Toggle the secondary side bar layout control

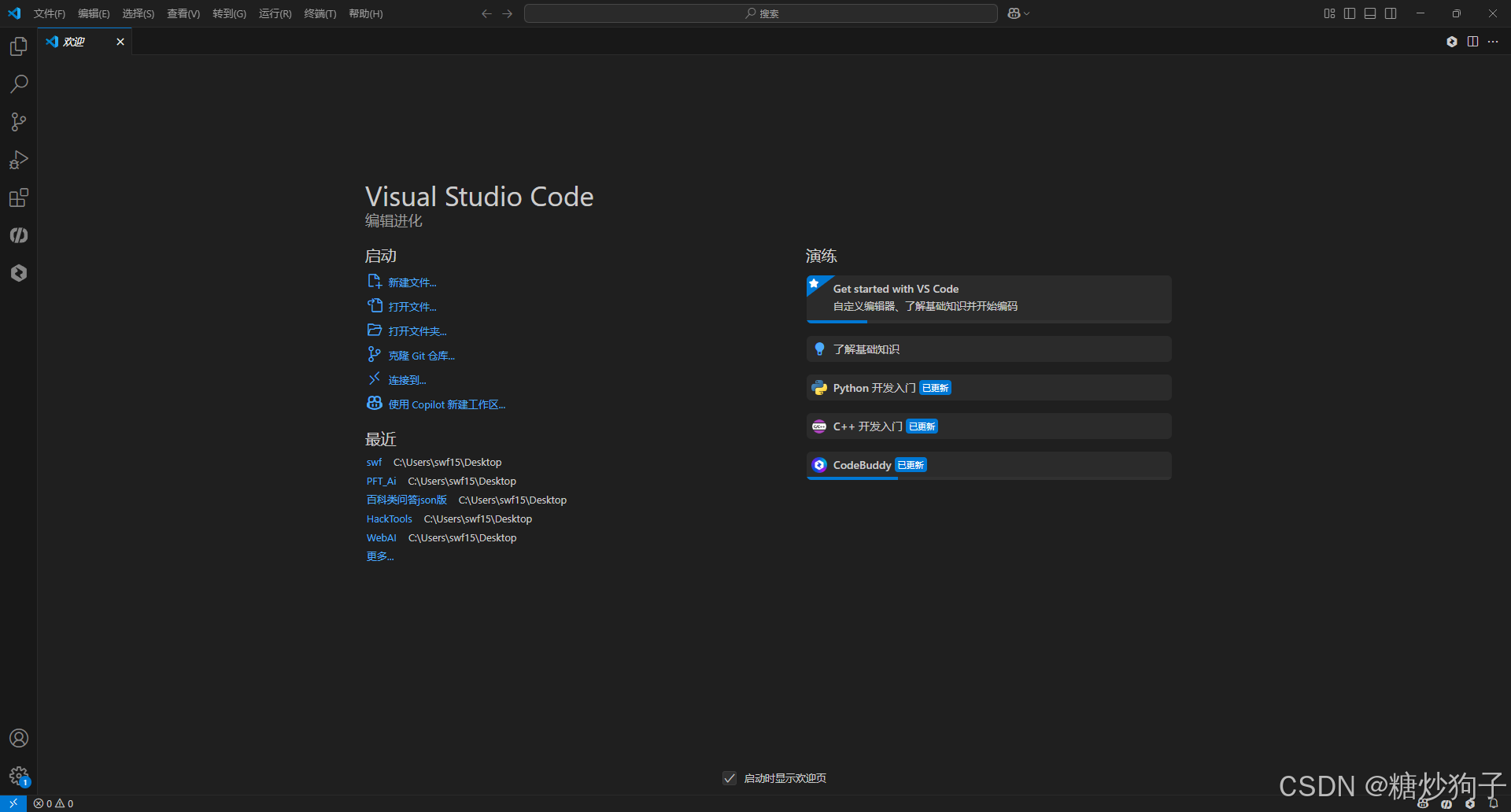(1390, 13)
